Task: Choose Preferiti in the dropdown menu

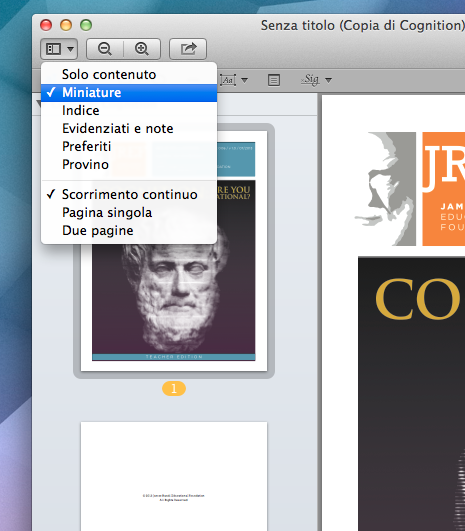Action: click(129, 146)
